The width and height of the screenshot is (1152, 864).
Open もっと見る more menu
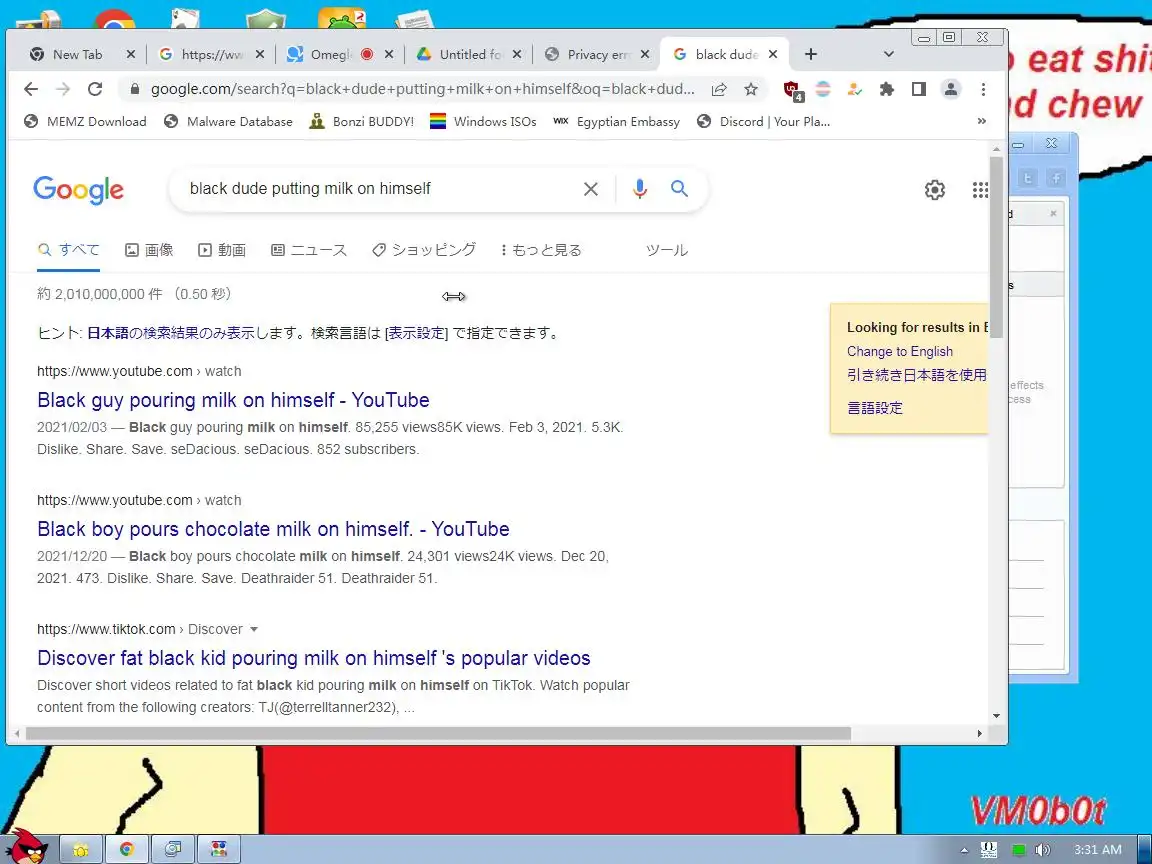point(541,251)
